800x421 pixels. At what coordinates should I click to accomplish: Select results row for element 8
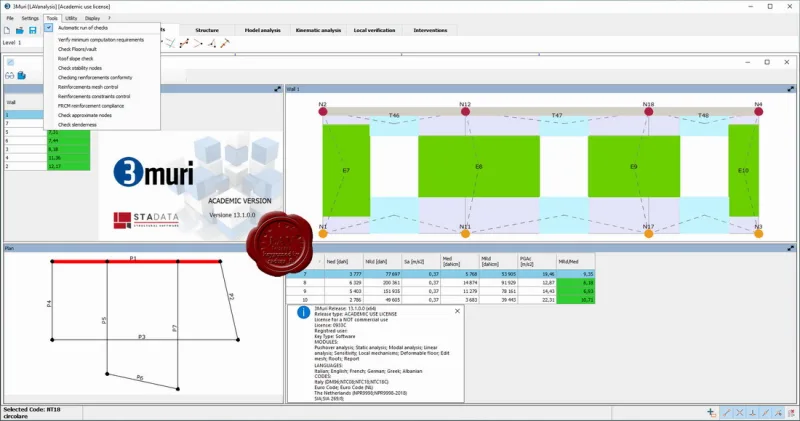(440, 282)
